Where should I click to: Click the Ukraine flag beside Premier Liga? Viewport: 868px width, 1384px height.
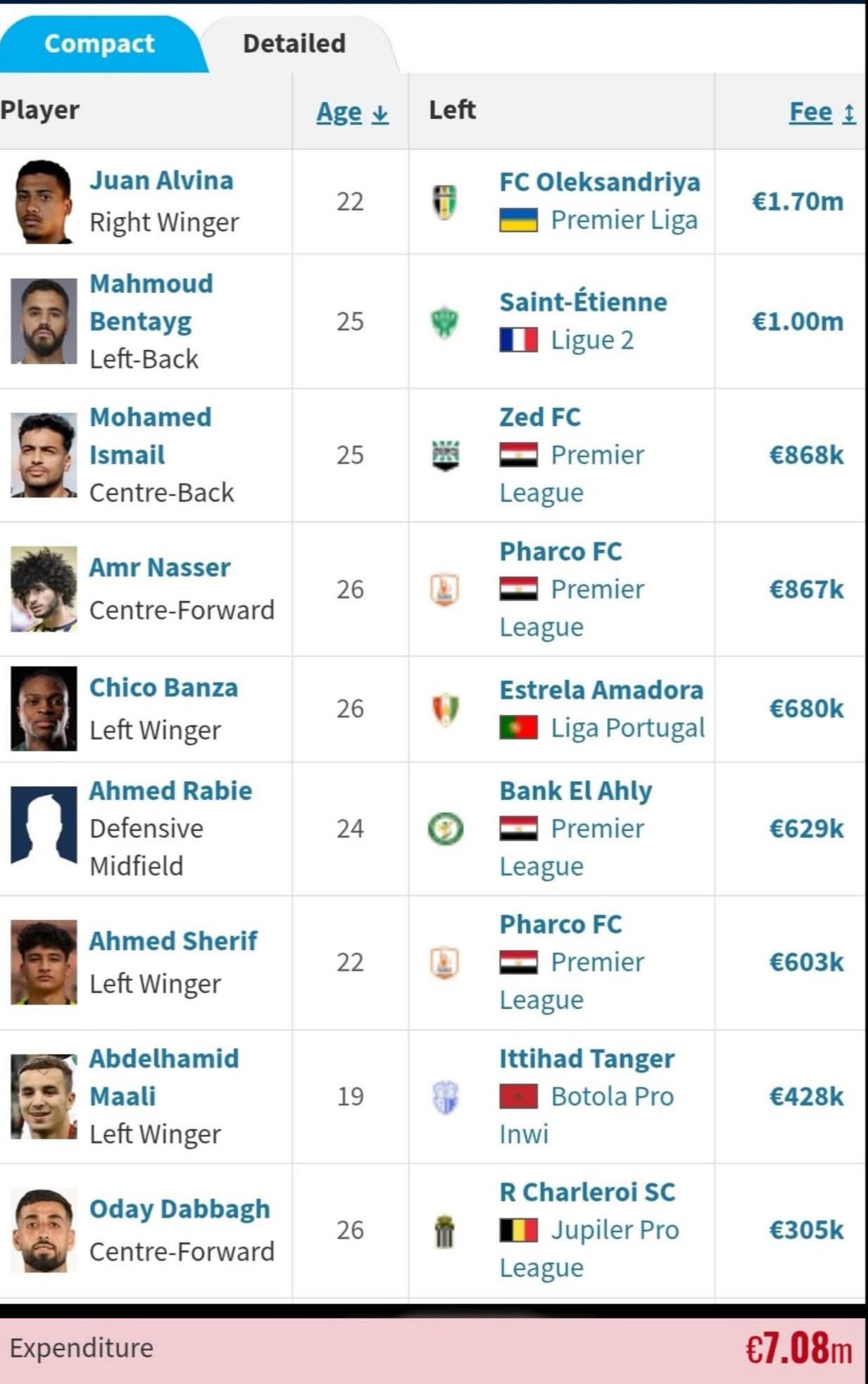pos(518,220)
